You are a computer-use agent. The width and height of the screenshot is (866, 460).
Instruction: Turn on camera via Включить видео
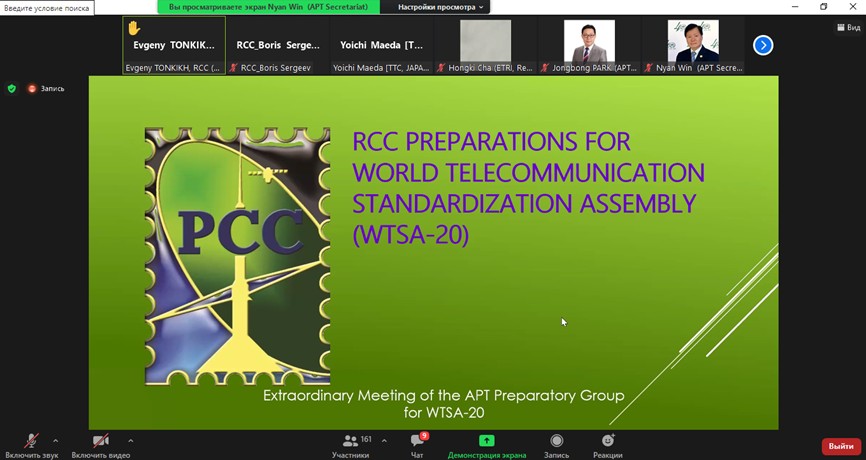(x=101, y=446)
